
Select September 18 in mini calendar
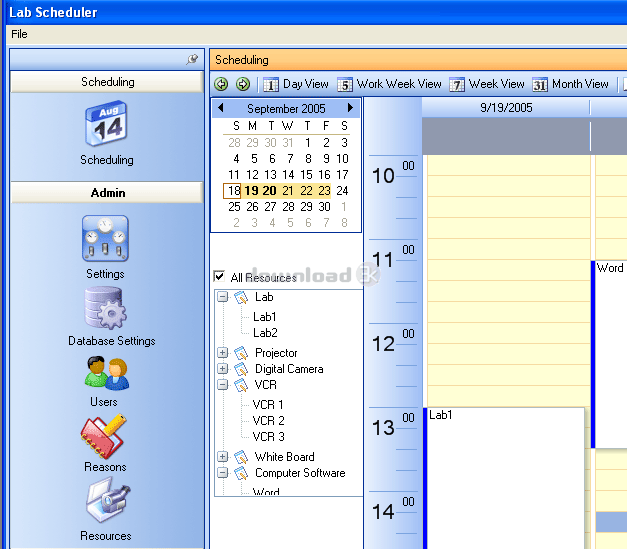[234, 191]
